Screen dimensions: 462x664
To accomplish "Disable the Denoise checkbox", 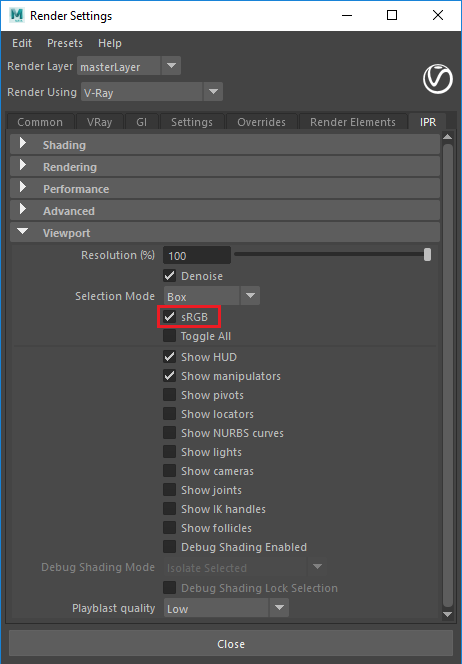I will [x=170, y=276].
